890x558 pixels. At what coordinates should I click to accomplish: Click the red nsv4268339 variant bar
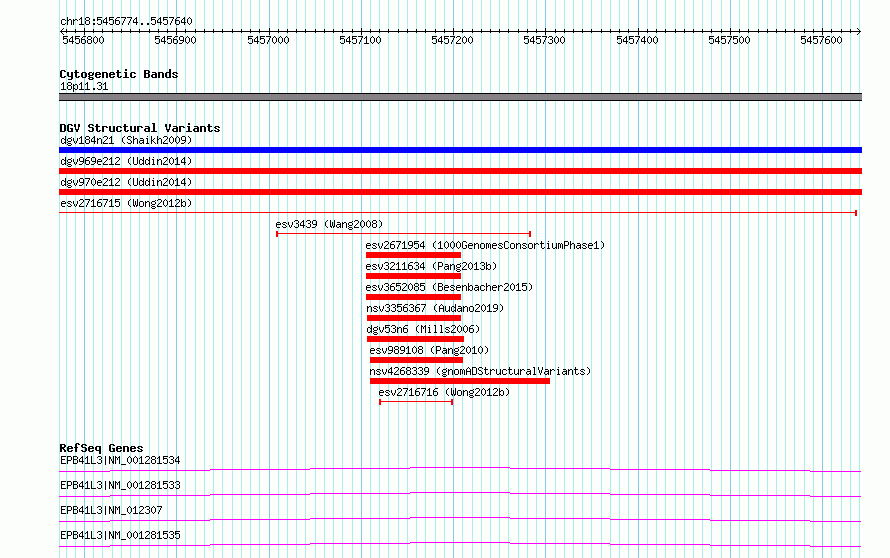[x=460, y=381]
